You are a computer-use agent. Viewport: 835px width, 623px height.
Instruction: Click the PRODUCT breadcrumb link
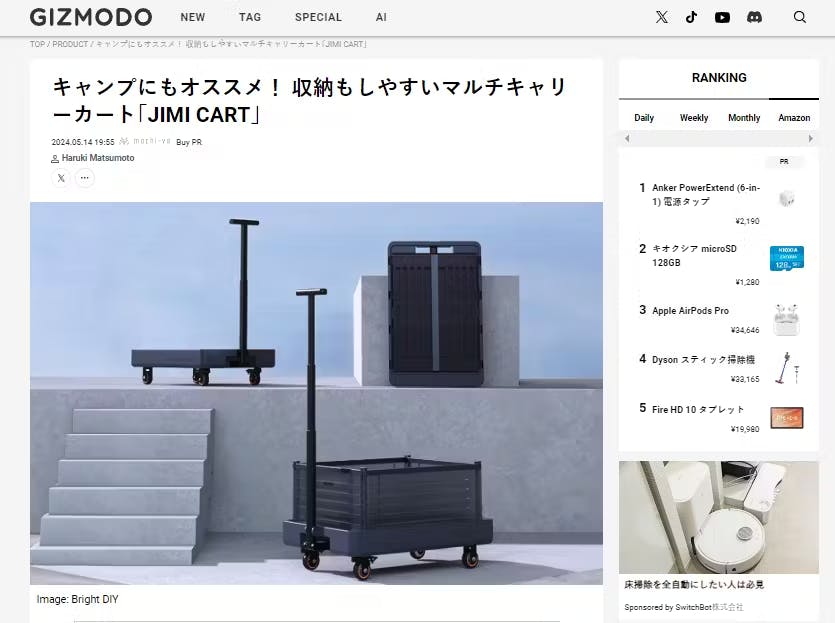(70, 44)
